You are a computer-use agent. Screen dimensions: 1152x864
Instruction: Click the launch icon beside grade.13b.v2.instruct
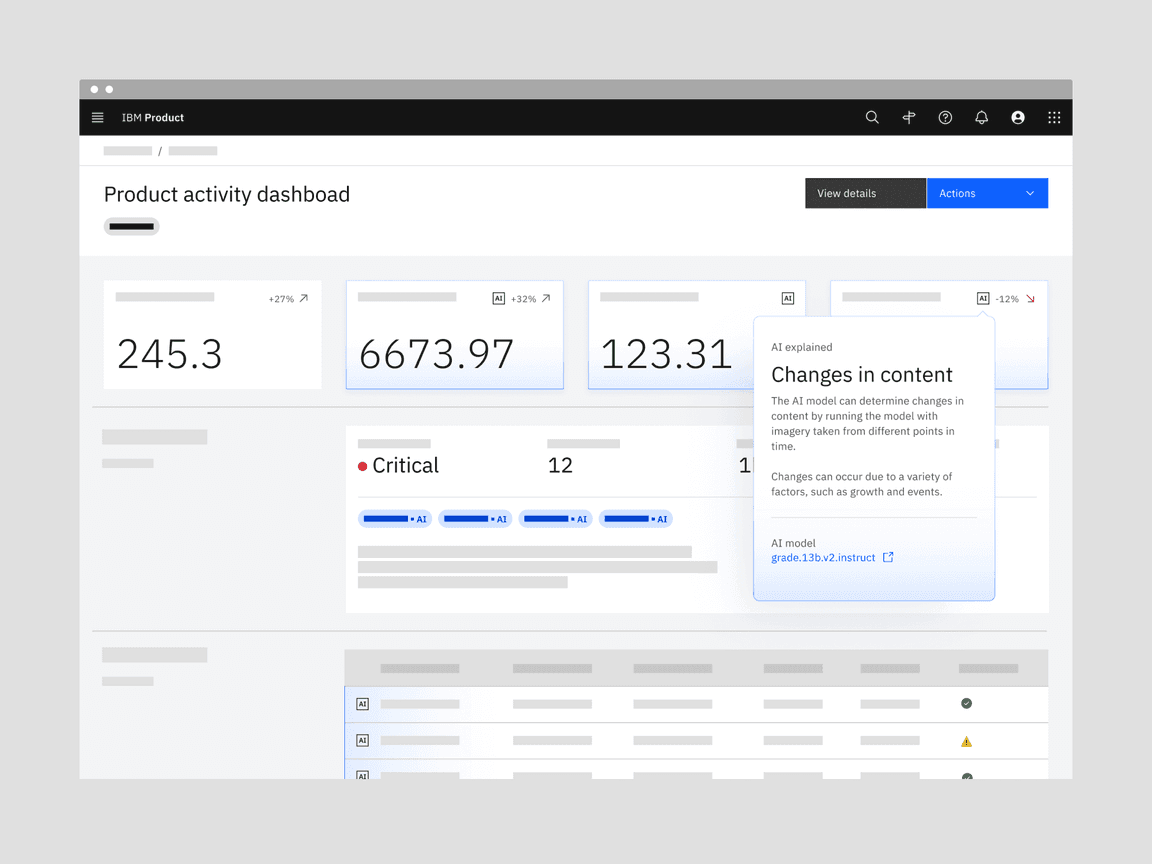[x=888, y=557]
